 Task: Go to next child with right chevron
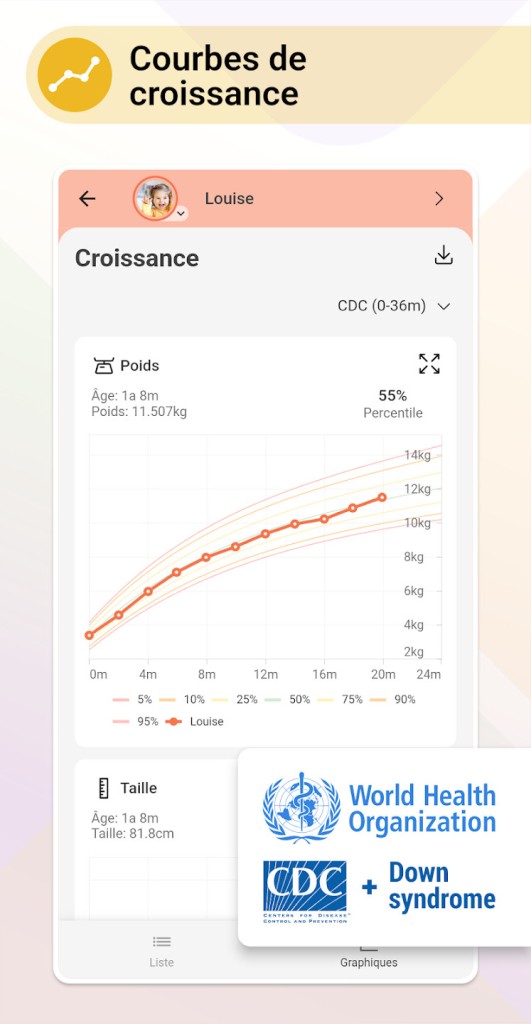(x=439, y=199)
